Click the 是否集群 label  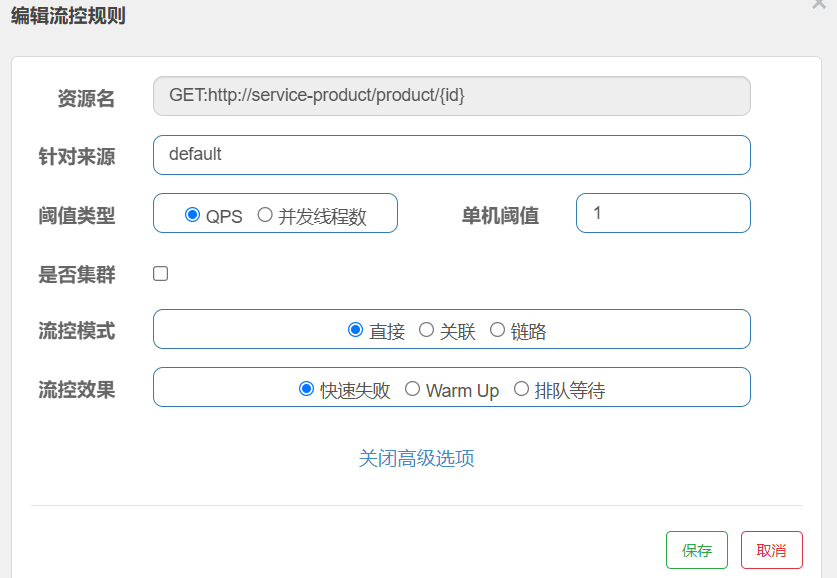pos(76,275)
